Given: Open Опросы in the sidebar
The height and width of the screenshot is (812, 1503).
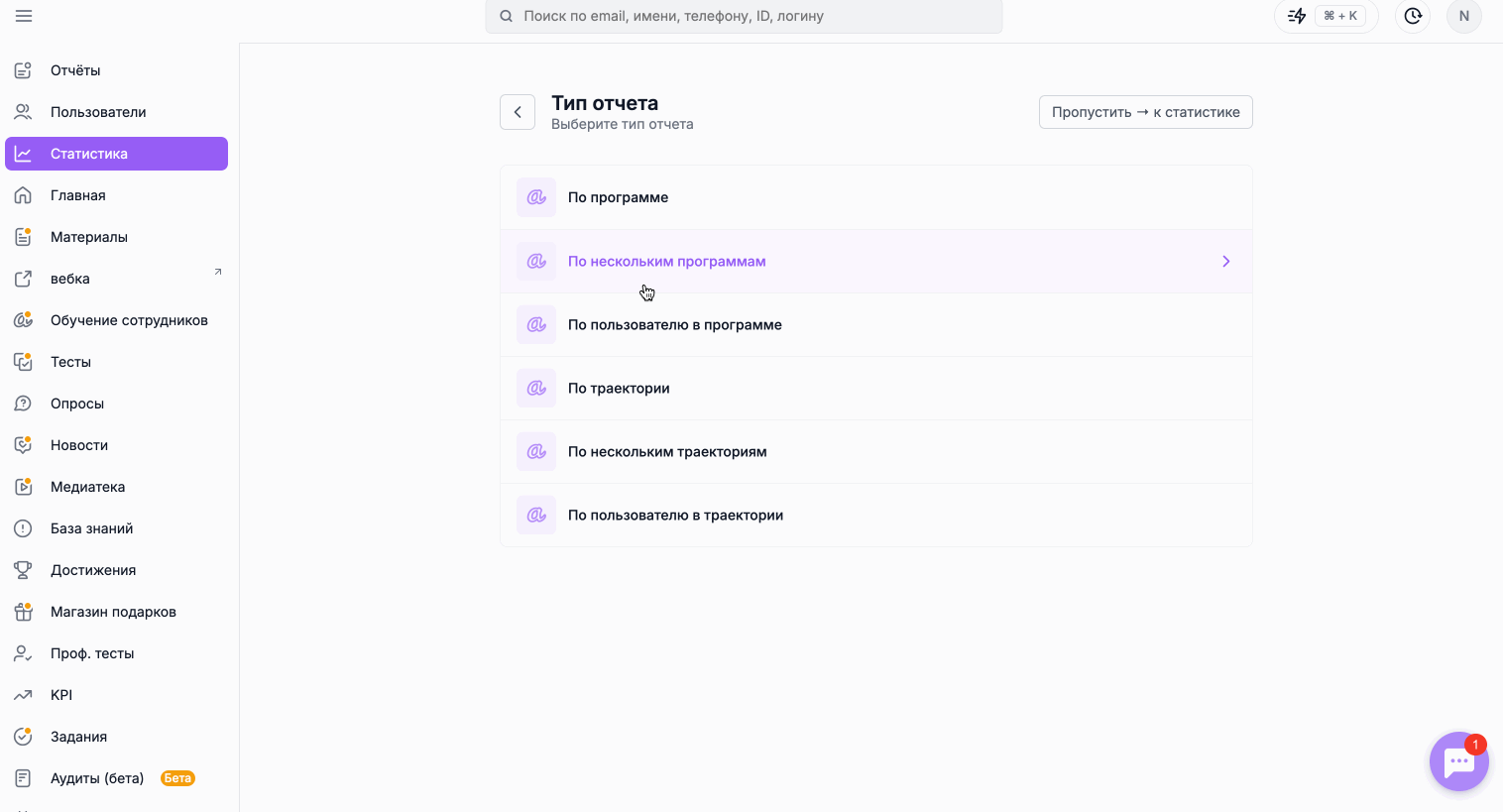Looking at the screenshot, I should 116,404.
